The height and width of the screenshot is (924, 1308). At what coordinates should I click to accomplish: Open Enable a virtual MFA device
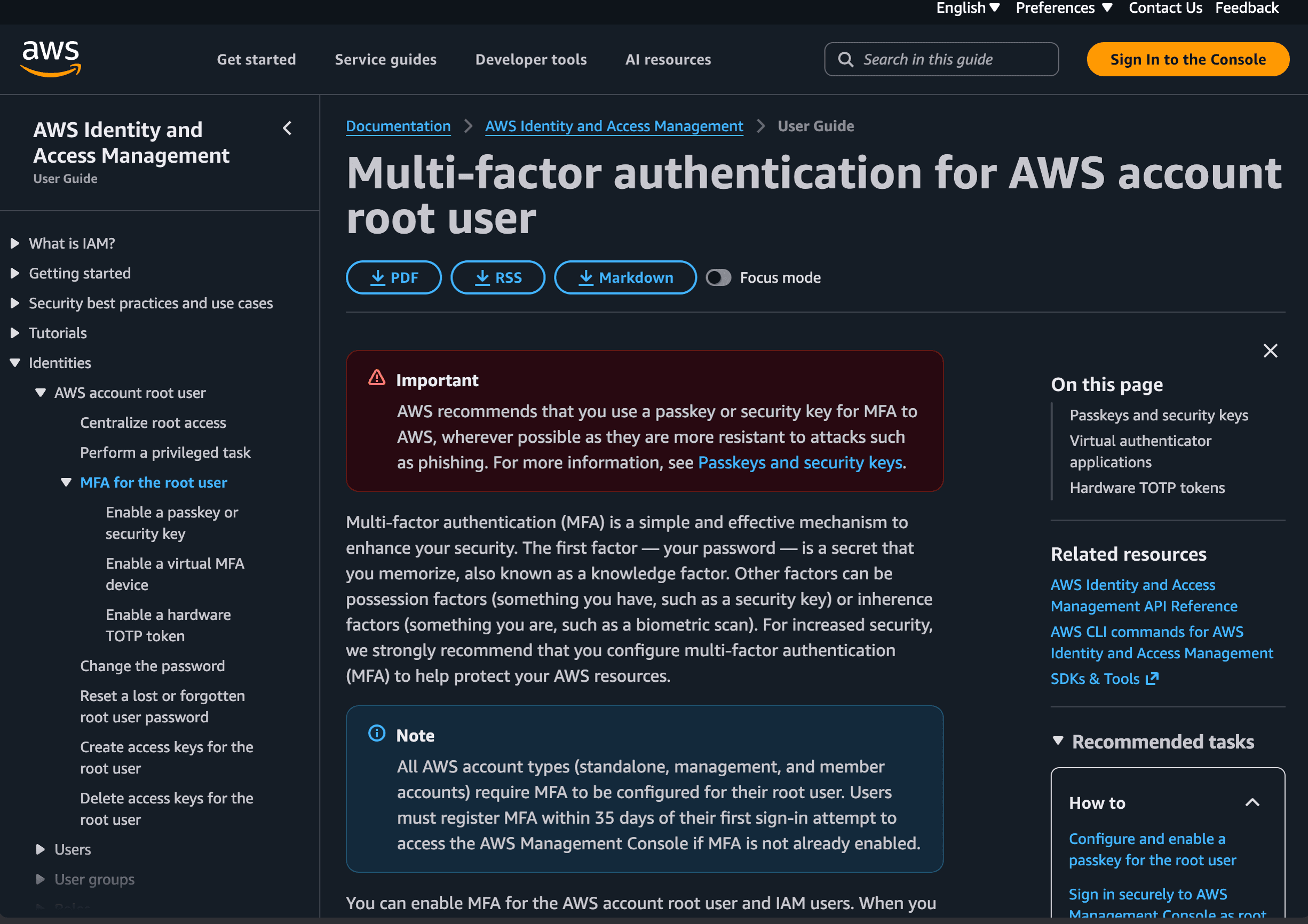(175, 574)
